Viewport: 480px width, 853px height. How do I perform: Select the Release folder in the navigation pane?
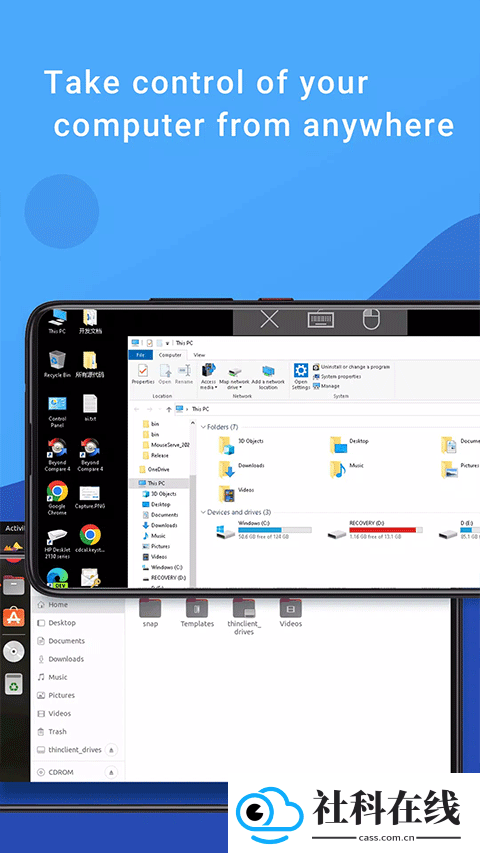156,455
